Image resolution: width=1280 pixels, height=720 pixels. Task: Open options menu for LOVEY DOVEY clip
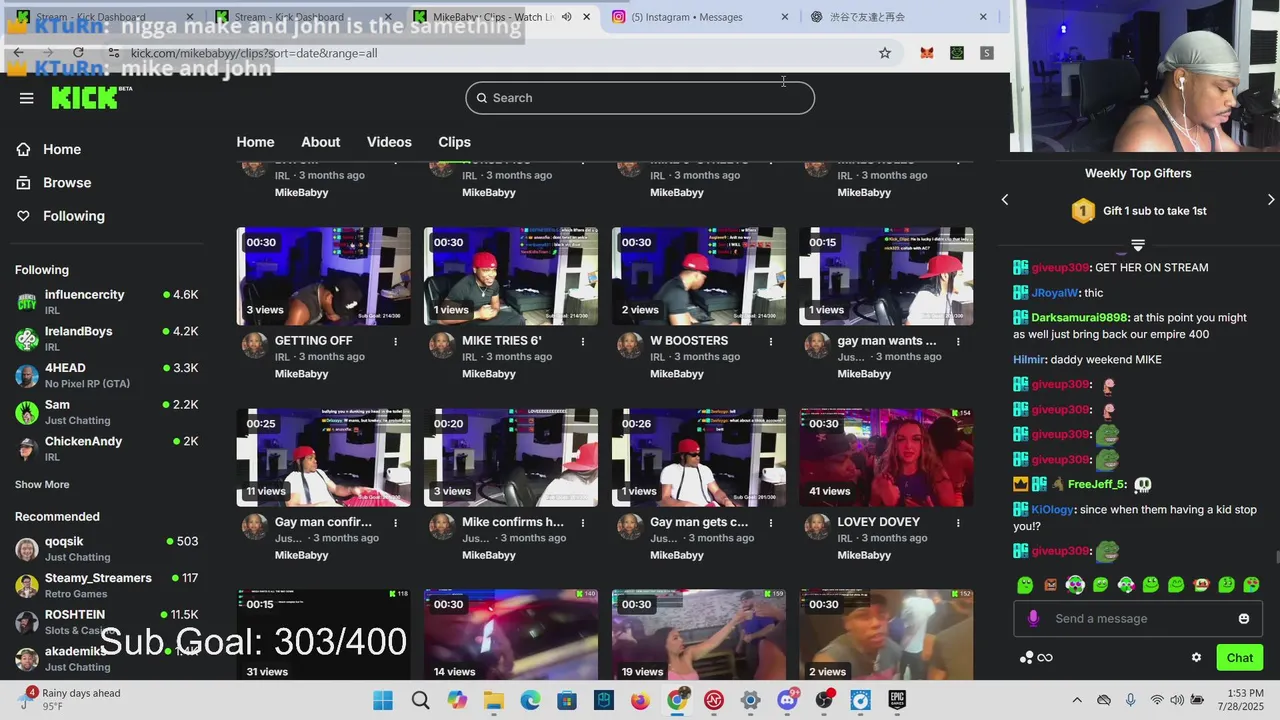(x=958, y=522)
